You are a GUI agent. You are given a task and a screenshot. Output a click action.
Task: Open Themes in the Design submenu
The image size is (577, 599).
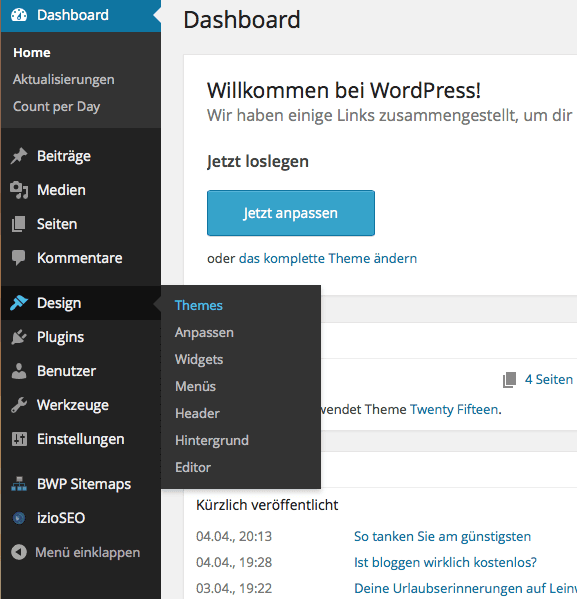(x=199, y=305)
